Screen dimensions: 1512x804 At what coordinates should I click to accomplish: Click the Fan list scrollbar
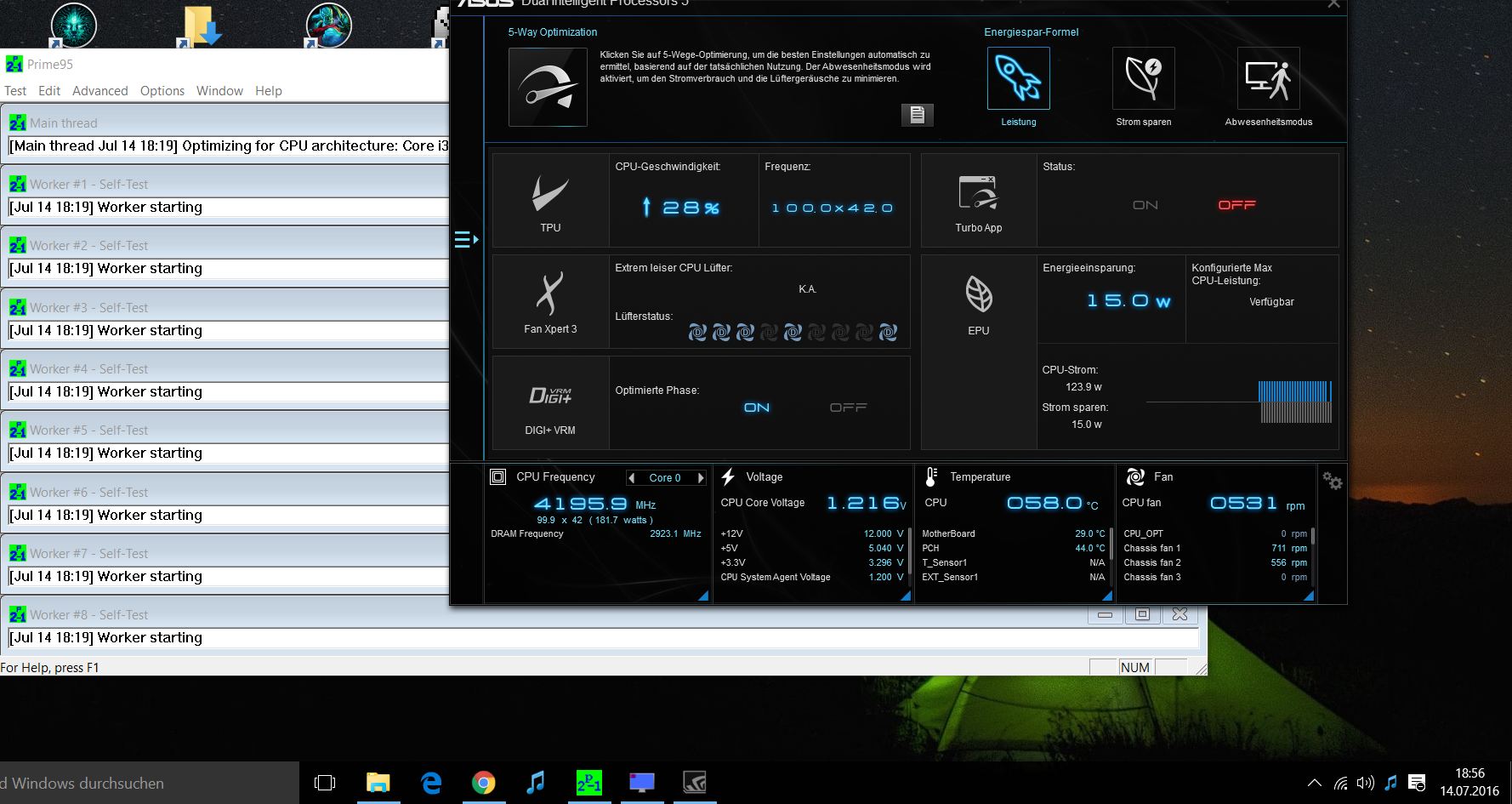click(x=1313, y=537)
